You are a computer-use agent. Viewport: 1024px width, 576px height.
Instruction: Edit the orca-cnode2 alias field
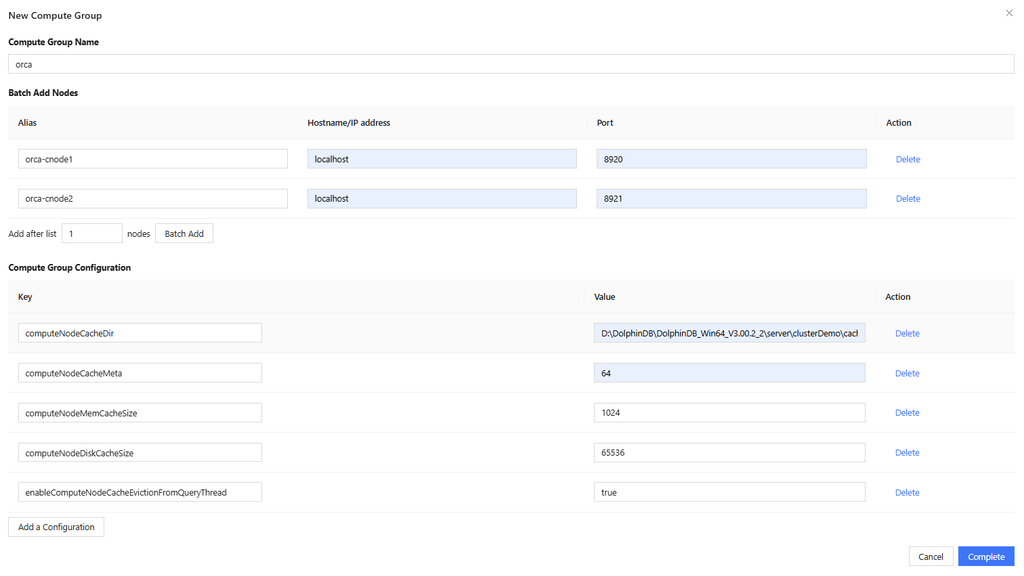(x=153, y=199)
